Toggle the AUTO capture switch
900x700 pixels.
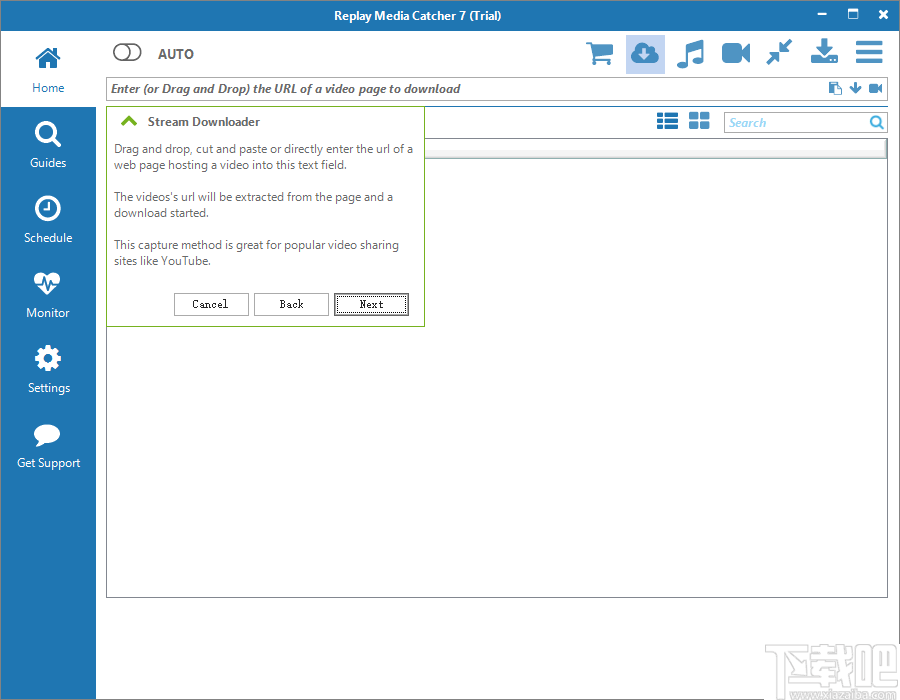pyautogui.click(x=127, y=53)
